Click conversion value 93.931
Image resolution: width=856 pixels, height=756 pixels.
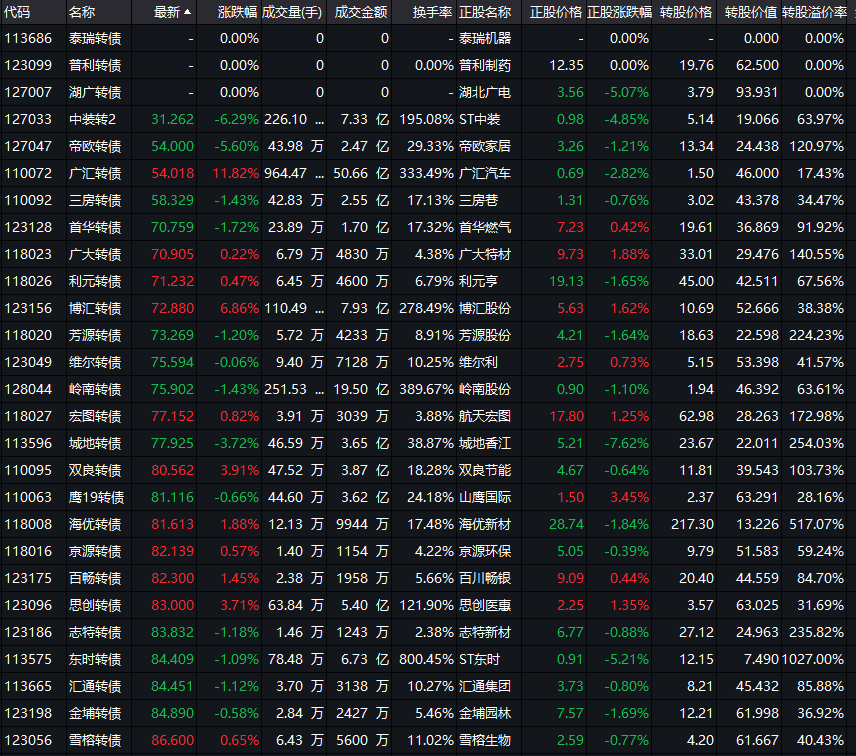tap(757, 92)
